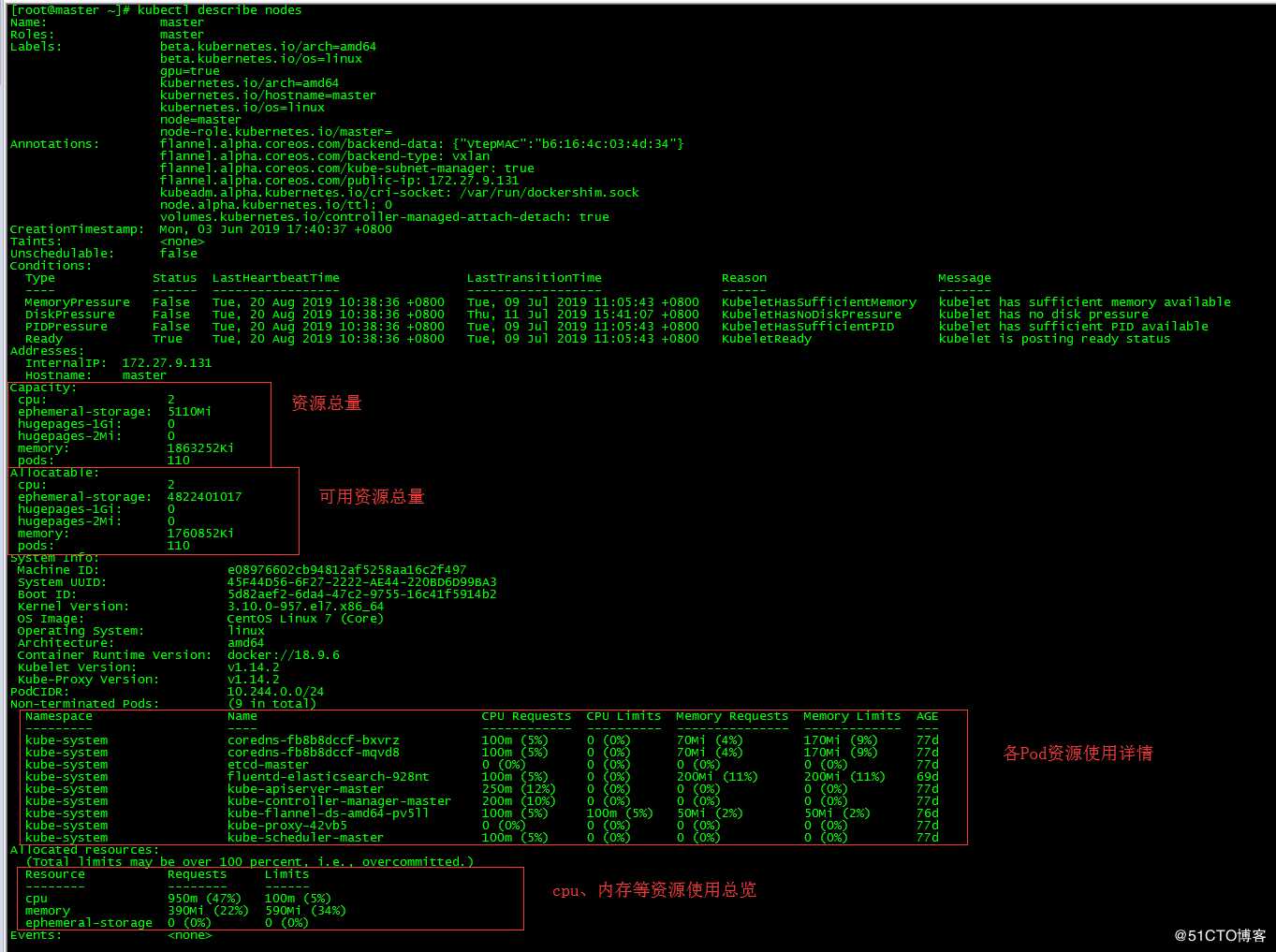Click 'kubelet is posting ready status' message

point(1055,339)
